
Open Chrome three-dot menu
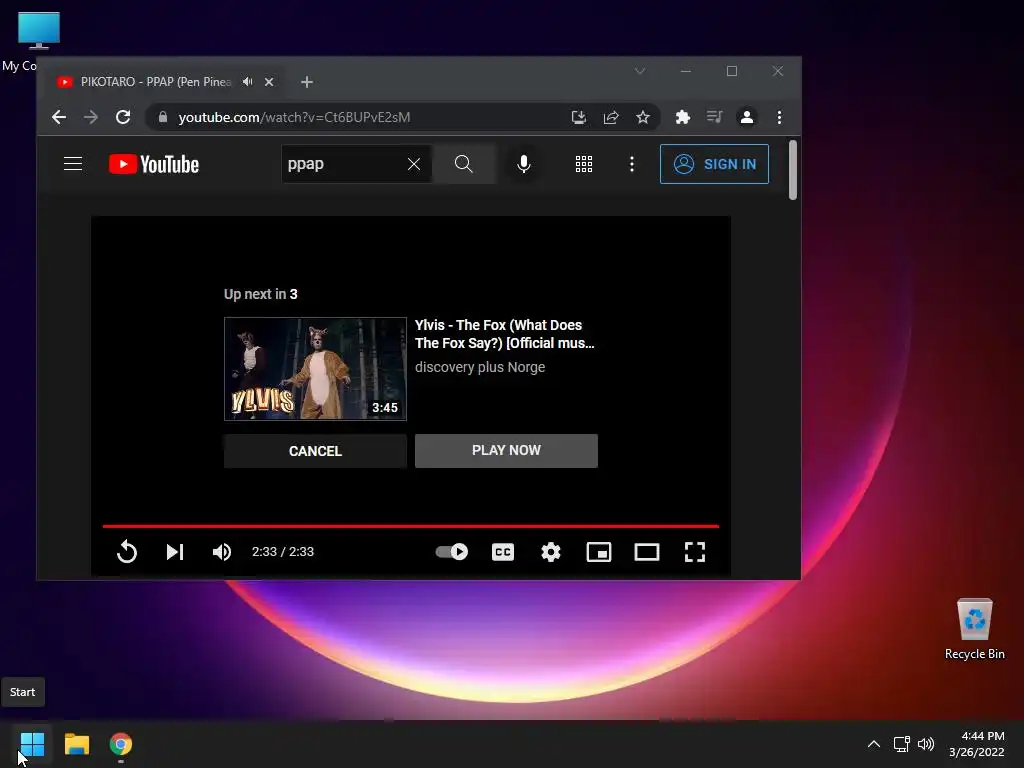click(779, 117)
